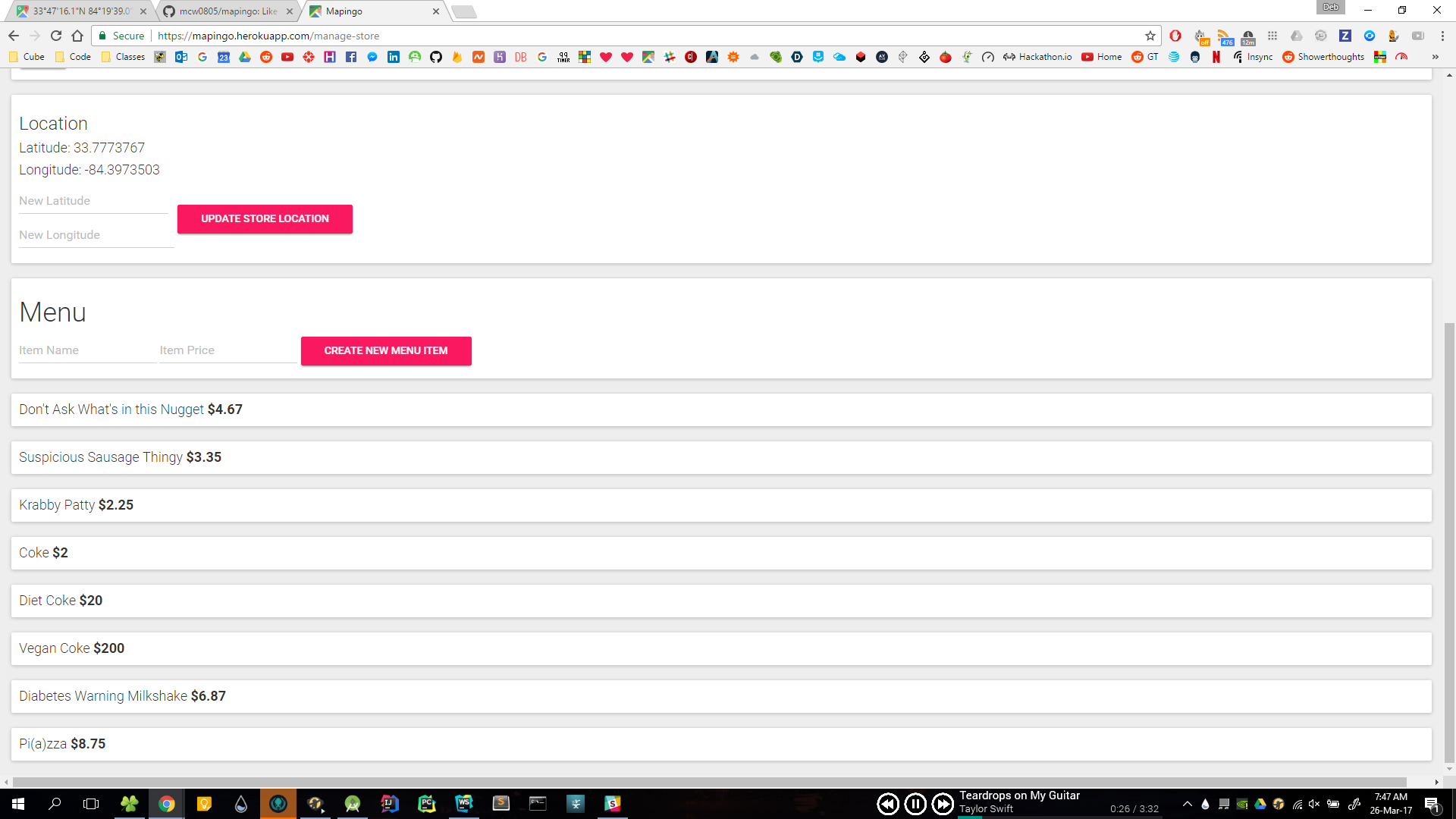This screenshot has width=1456, height=819.
Task: Open the Classes bookmarks folder
Action: (123, 57)
